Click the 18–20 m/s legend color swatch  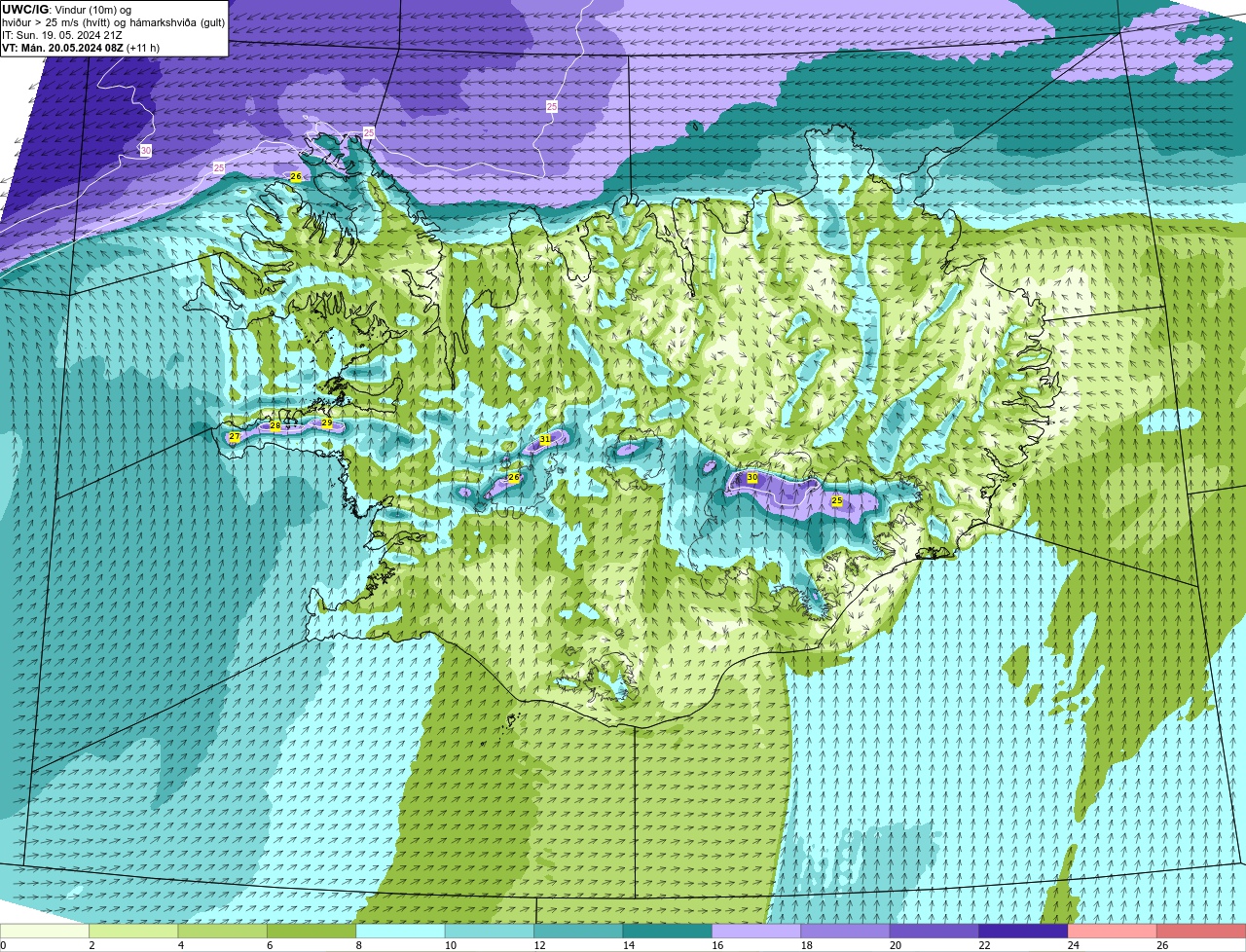pos(846,932)
